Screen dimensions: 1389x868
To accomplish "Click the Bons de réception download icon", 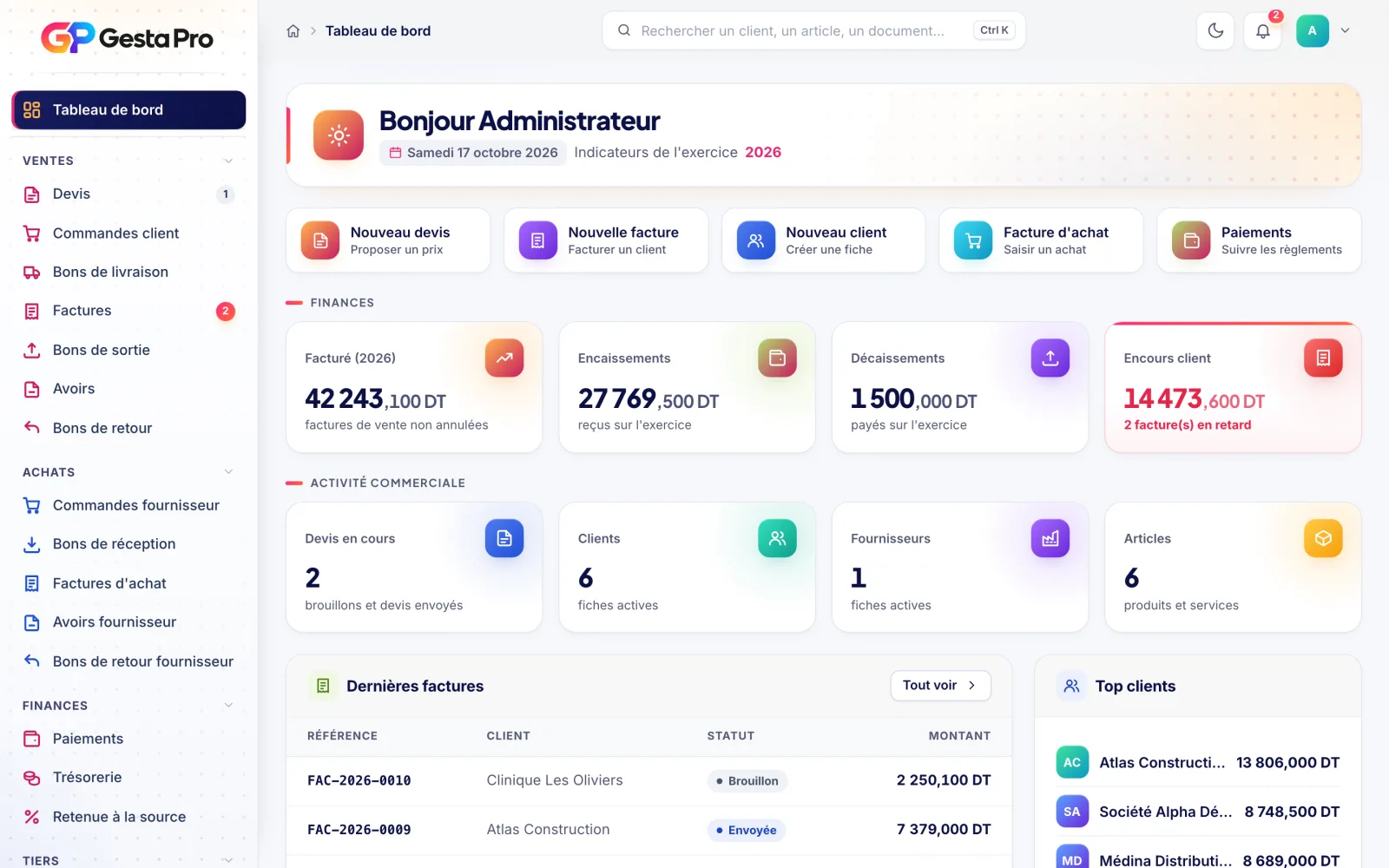I will coord(32,544).
